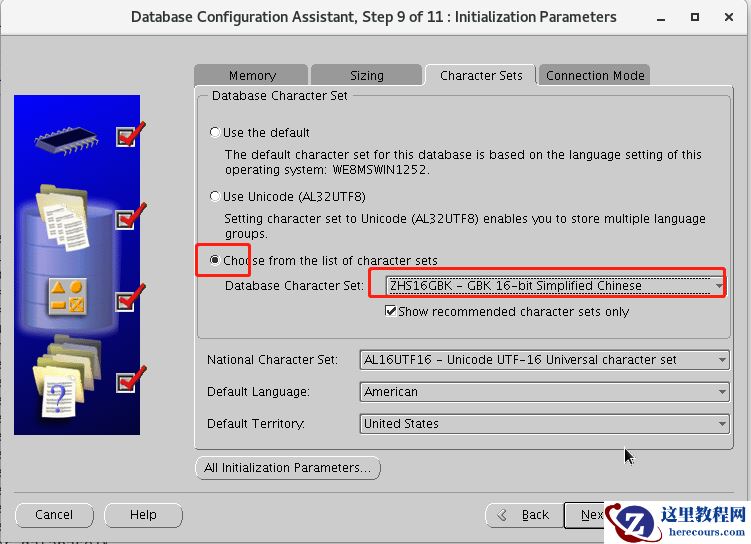Go to the Connection Mode tab
The image size is (751, 544).
click(594, 76)
